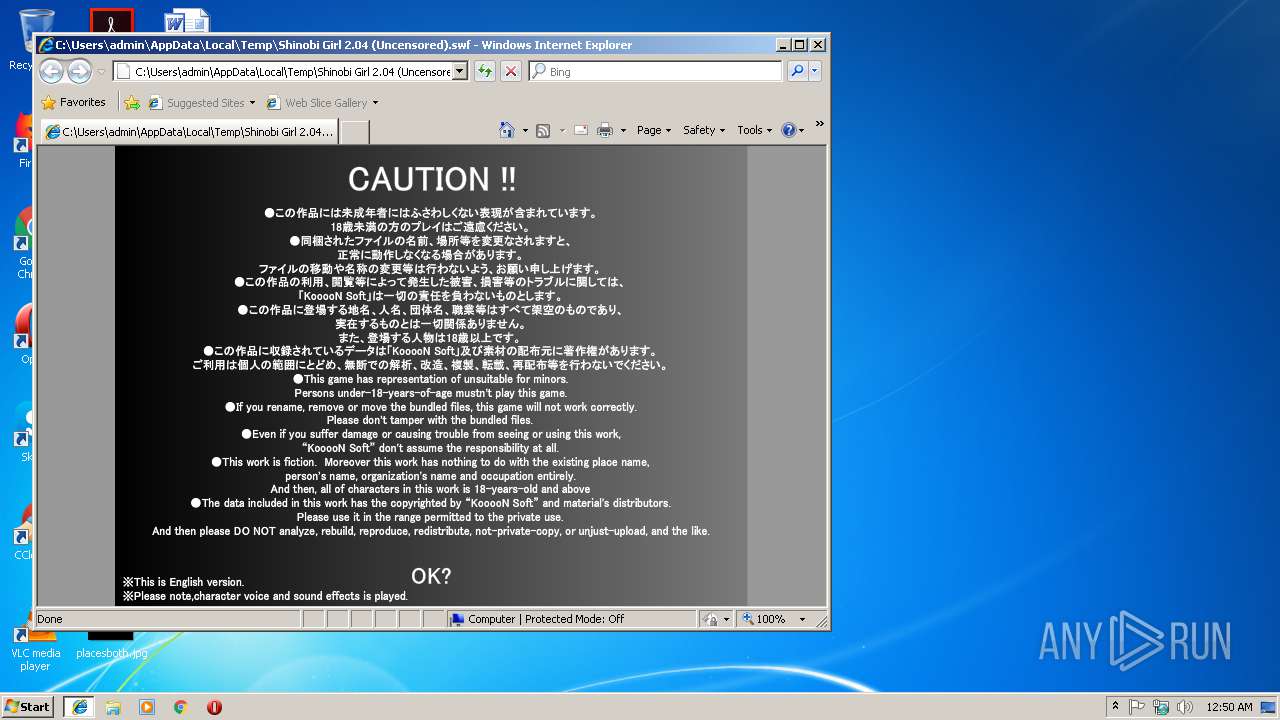The image size is (1280, 720).
Task: Click Add to Favorites Bar icon
Action: pos(132,102)
